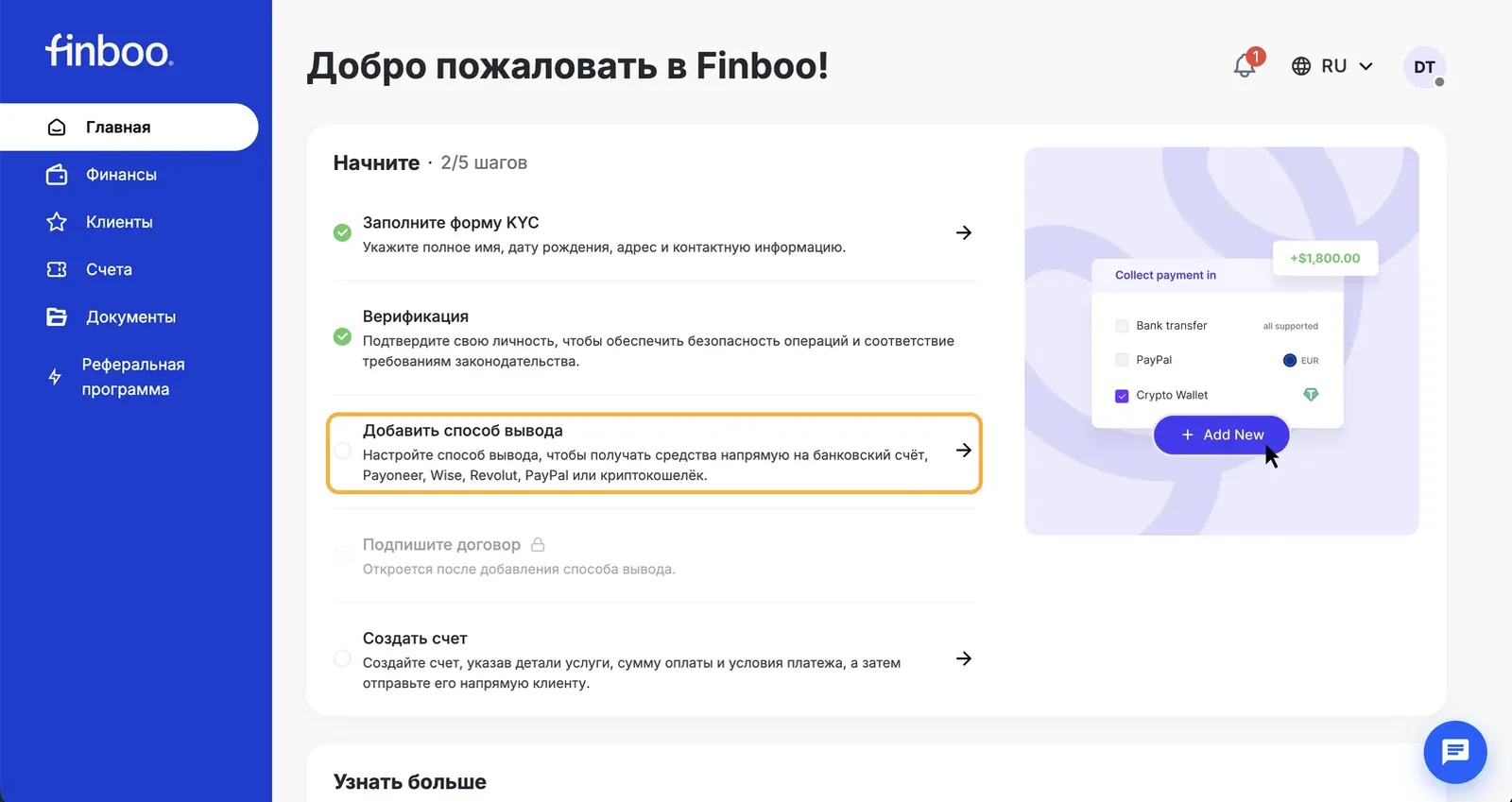Click the Add New button in the illustration

1222,435
